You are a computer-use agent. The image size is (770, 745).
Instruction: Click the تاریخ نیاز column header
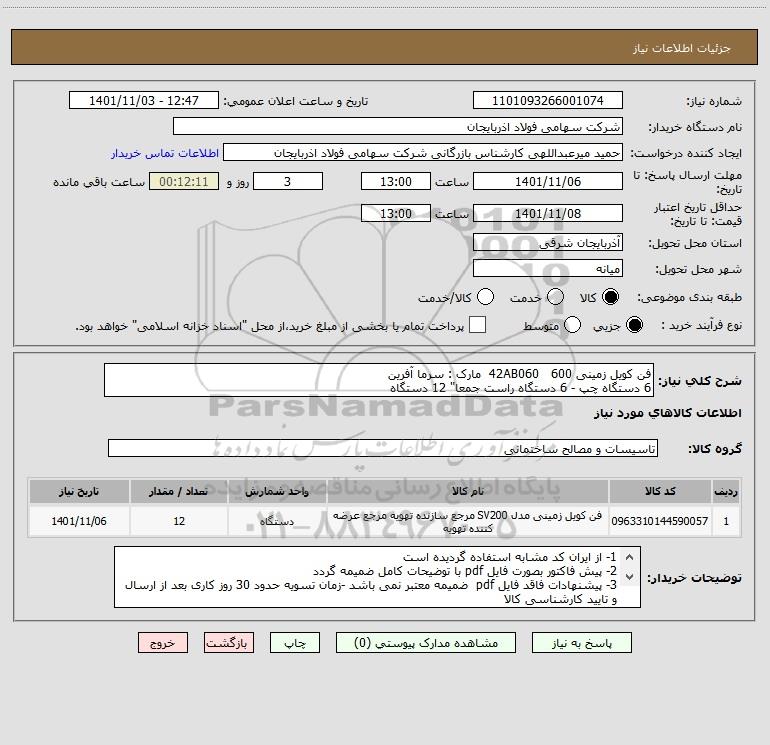pyautogui.click(x=79, y=492)
